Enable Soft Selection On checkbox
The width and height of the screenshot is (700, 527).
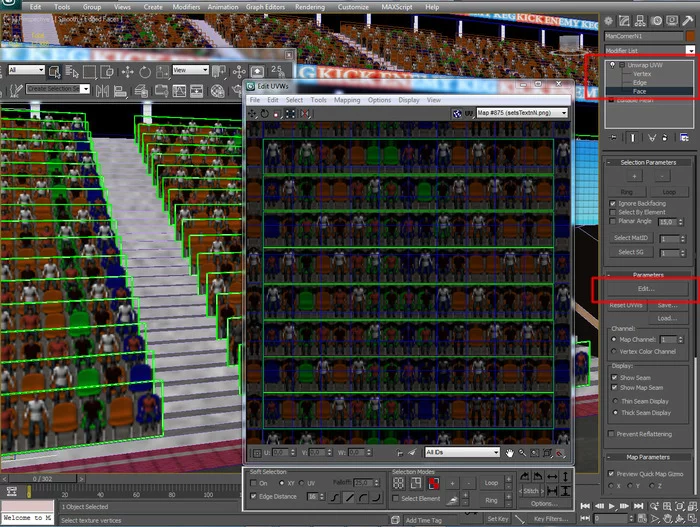(254, 483)
